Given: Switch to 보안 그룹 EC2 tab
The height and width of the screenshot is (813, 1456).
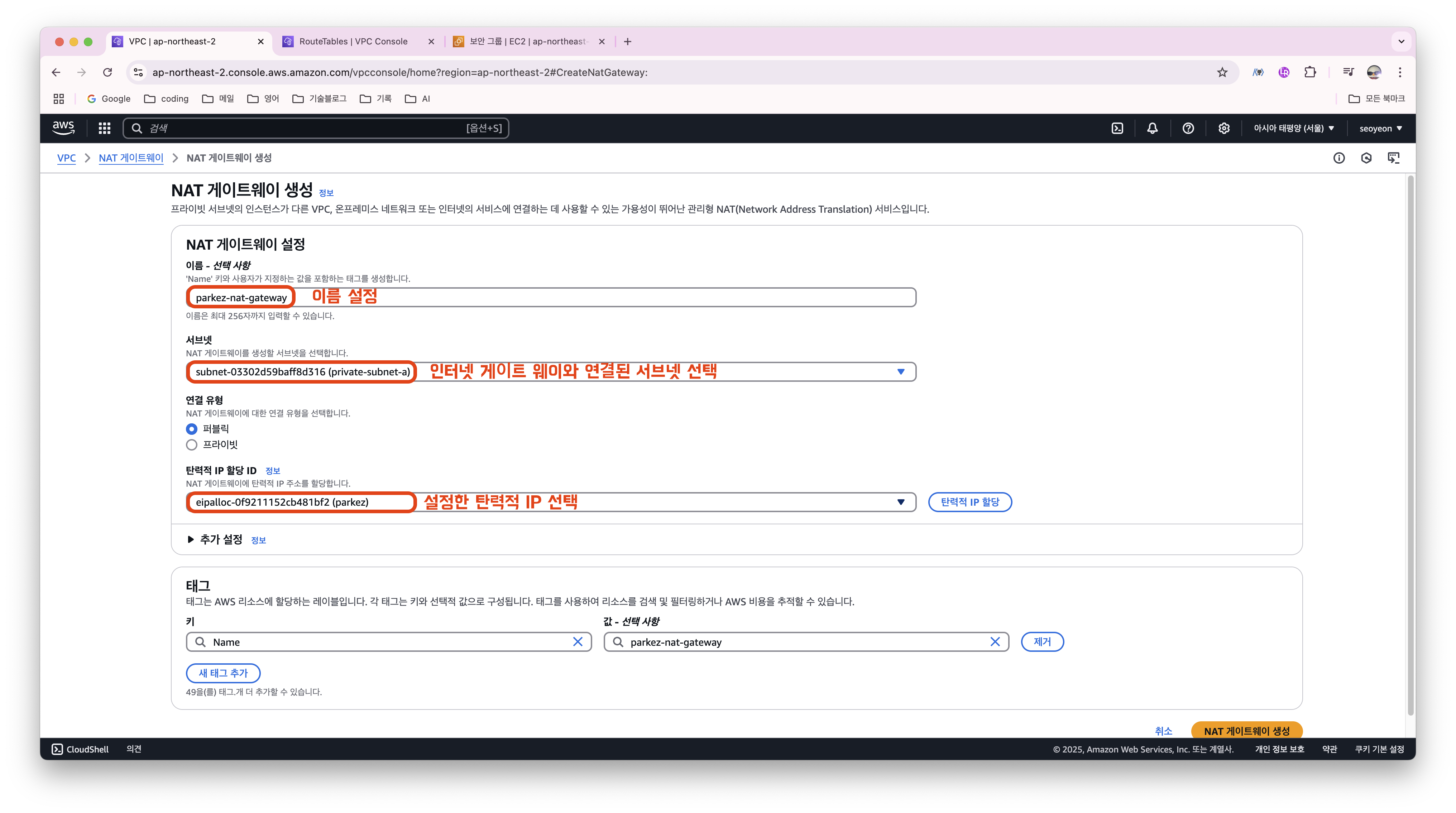Looking at the screenshot, I should [528, 41].
